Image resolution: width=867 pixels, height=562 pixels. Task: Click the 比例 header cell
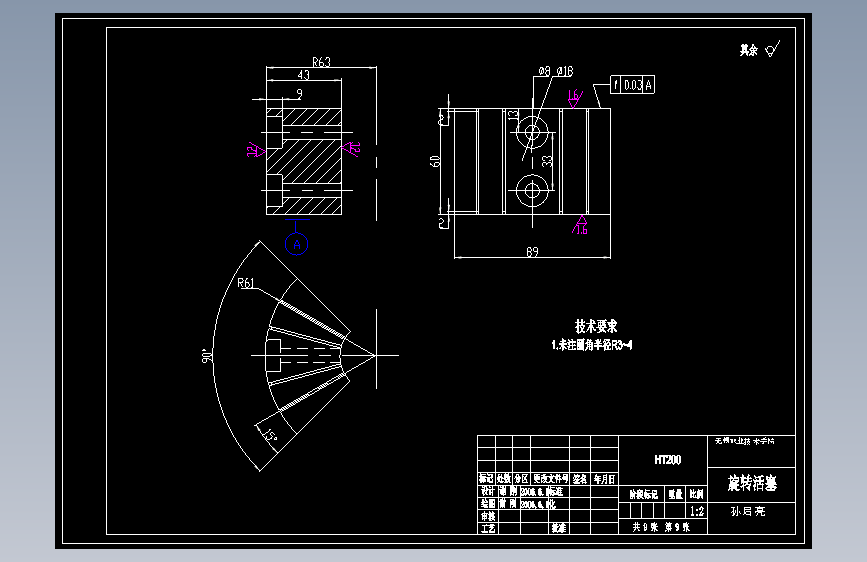click(x=697, y=494)
